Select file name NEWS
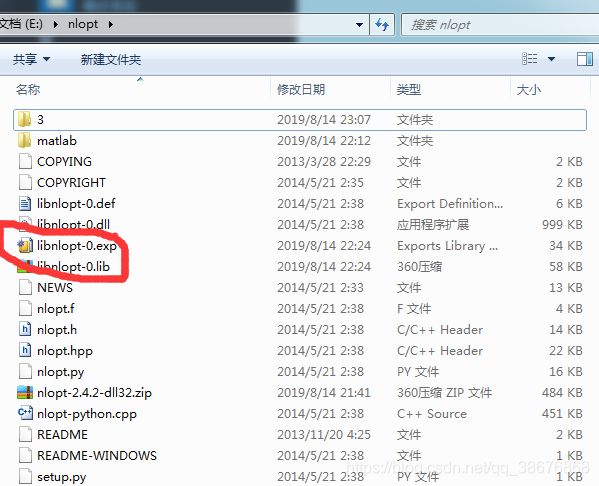This screenshot has width=599, height=486. [x=55, y=288]
